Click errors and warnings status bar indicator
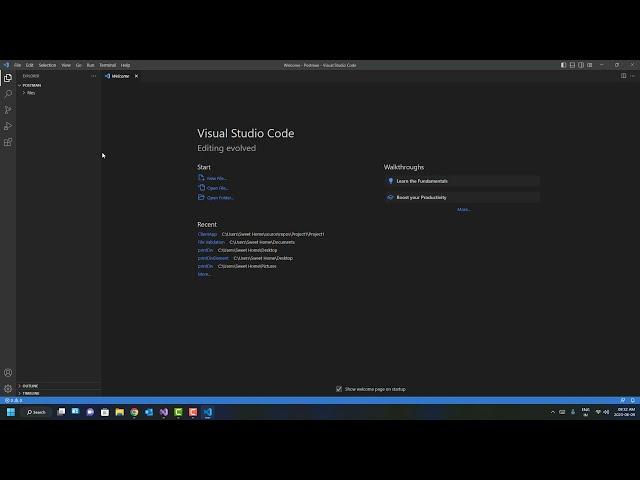This screenshot has height=480, width=640. click(x=13, y=400)
